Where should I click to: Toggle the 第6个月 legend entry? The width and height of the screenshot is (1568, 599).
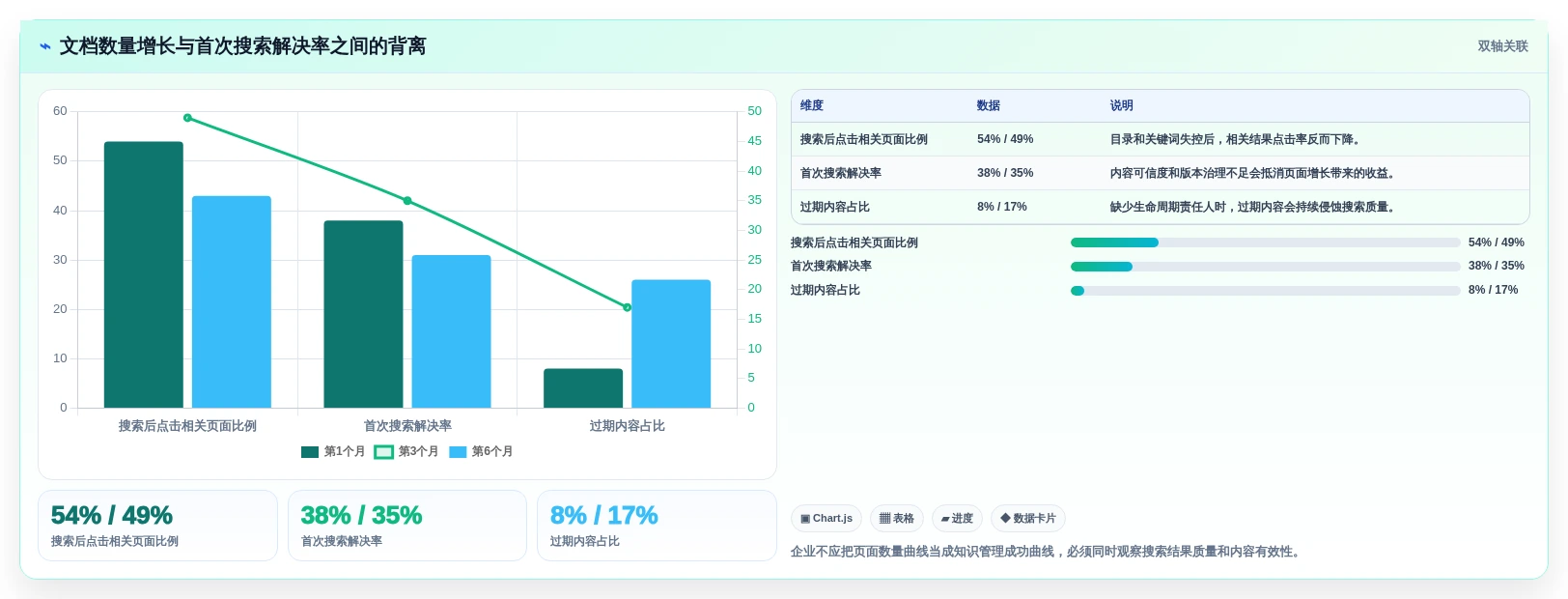[481, 452]
